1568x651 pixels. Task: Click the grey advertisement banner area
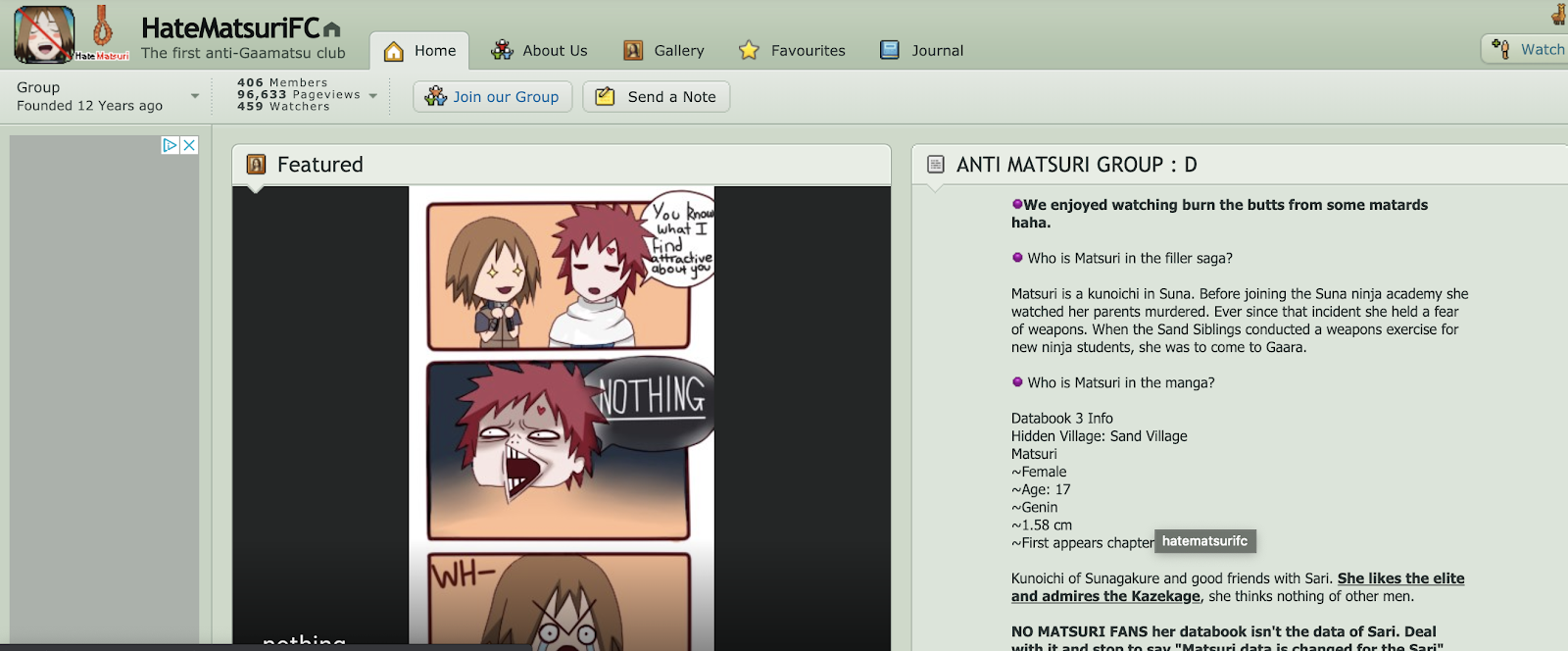(x=104, y=392)
